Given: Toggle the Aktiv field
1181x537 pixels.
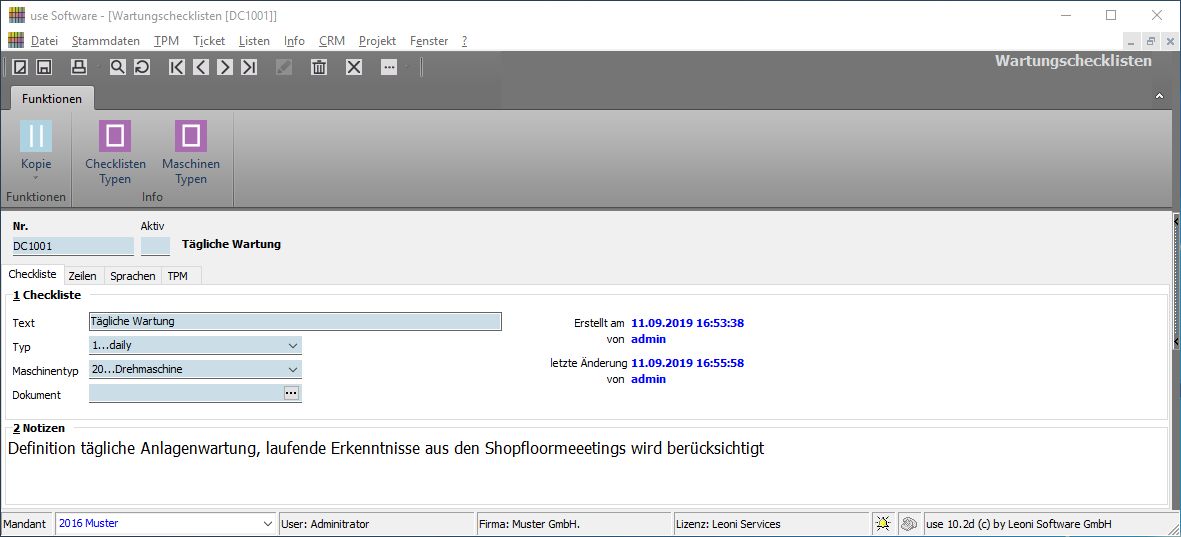Looking at the screenshot, I should click(x=155, y=246).
